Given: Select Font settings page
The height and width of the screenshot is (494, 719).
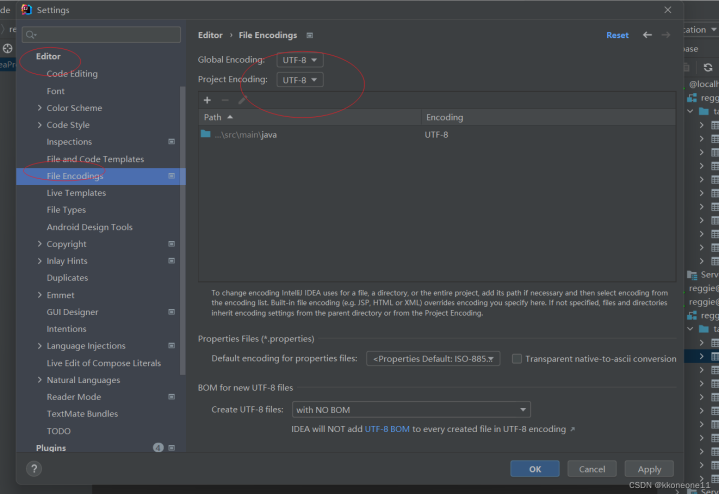Looking at the screenshot, I should click(x=55, y=91).
